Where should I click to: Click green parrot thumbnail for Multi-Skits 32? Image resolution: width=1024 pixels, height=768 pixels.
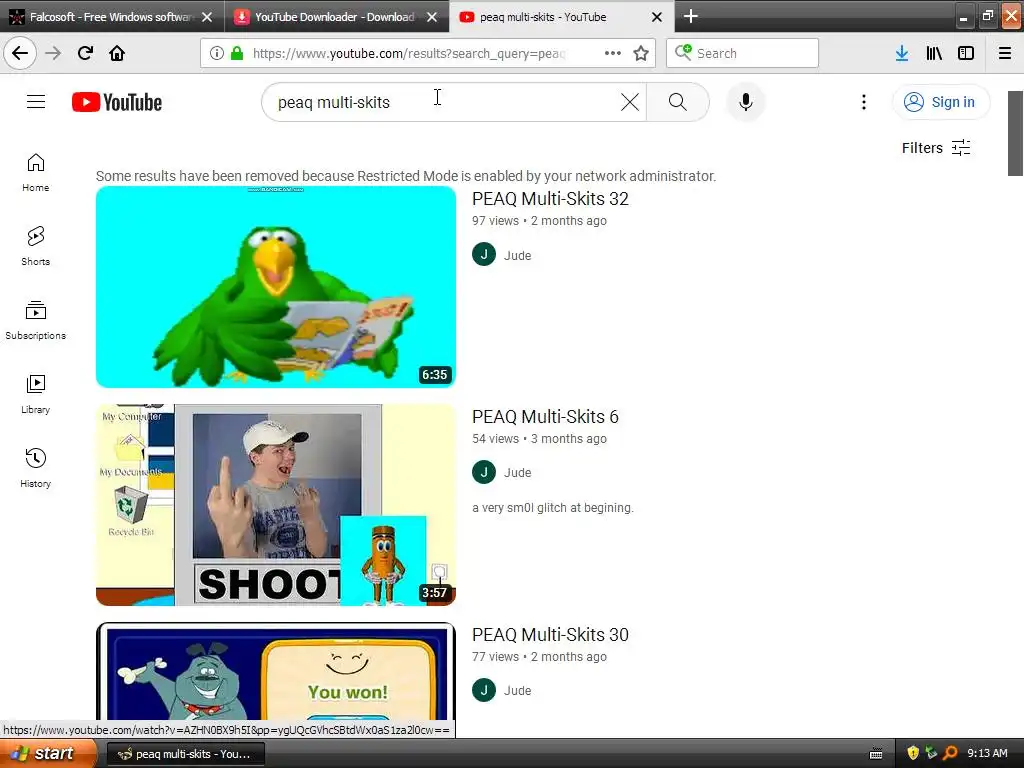pos(276,287)
